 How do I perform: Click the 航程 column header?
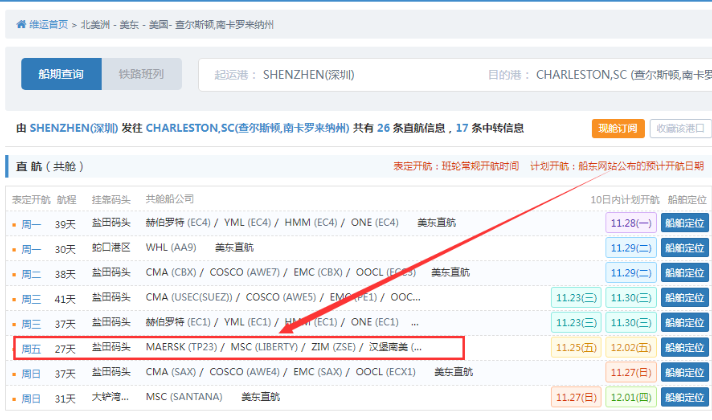[x=66, y=200]
